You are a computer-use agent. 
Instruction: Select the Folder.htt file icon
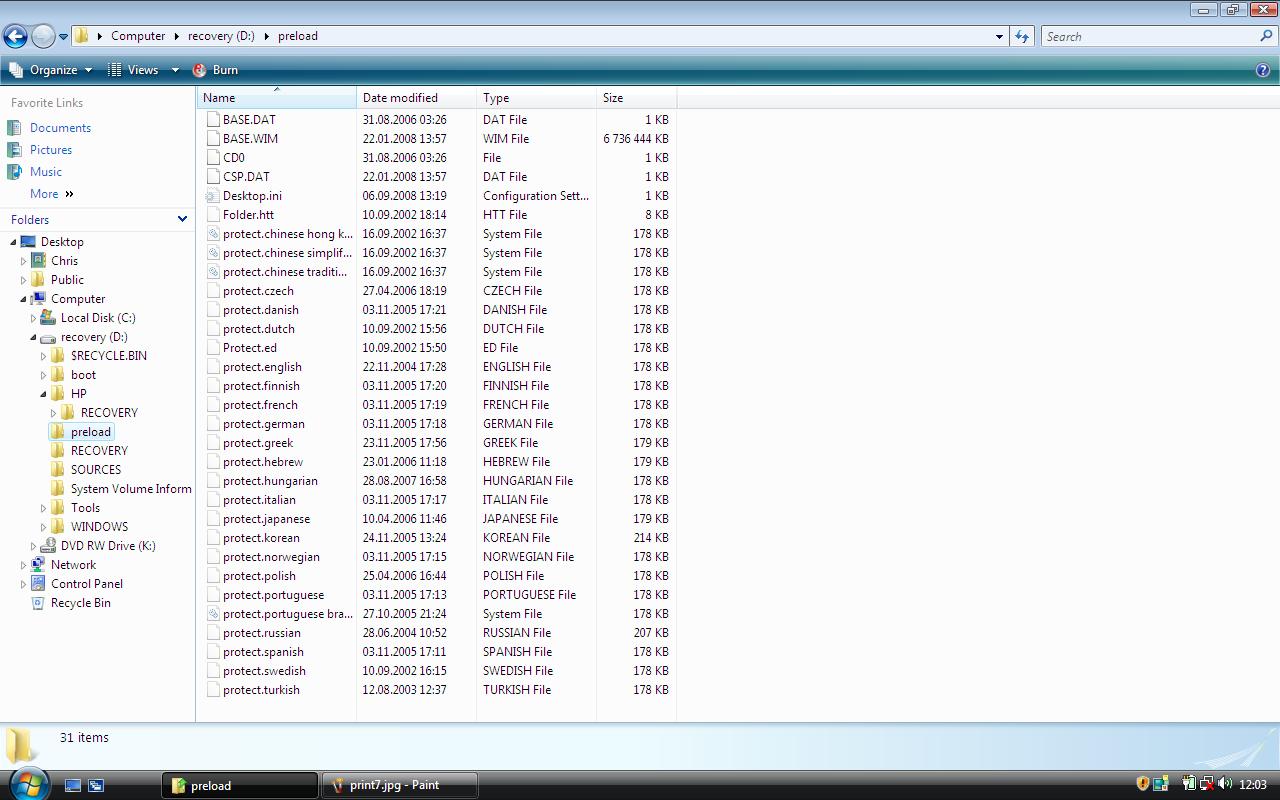[212, 214]
